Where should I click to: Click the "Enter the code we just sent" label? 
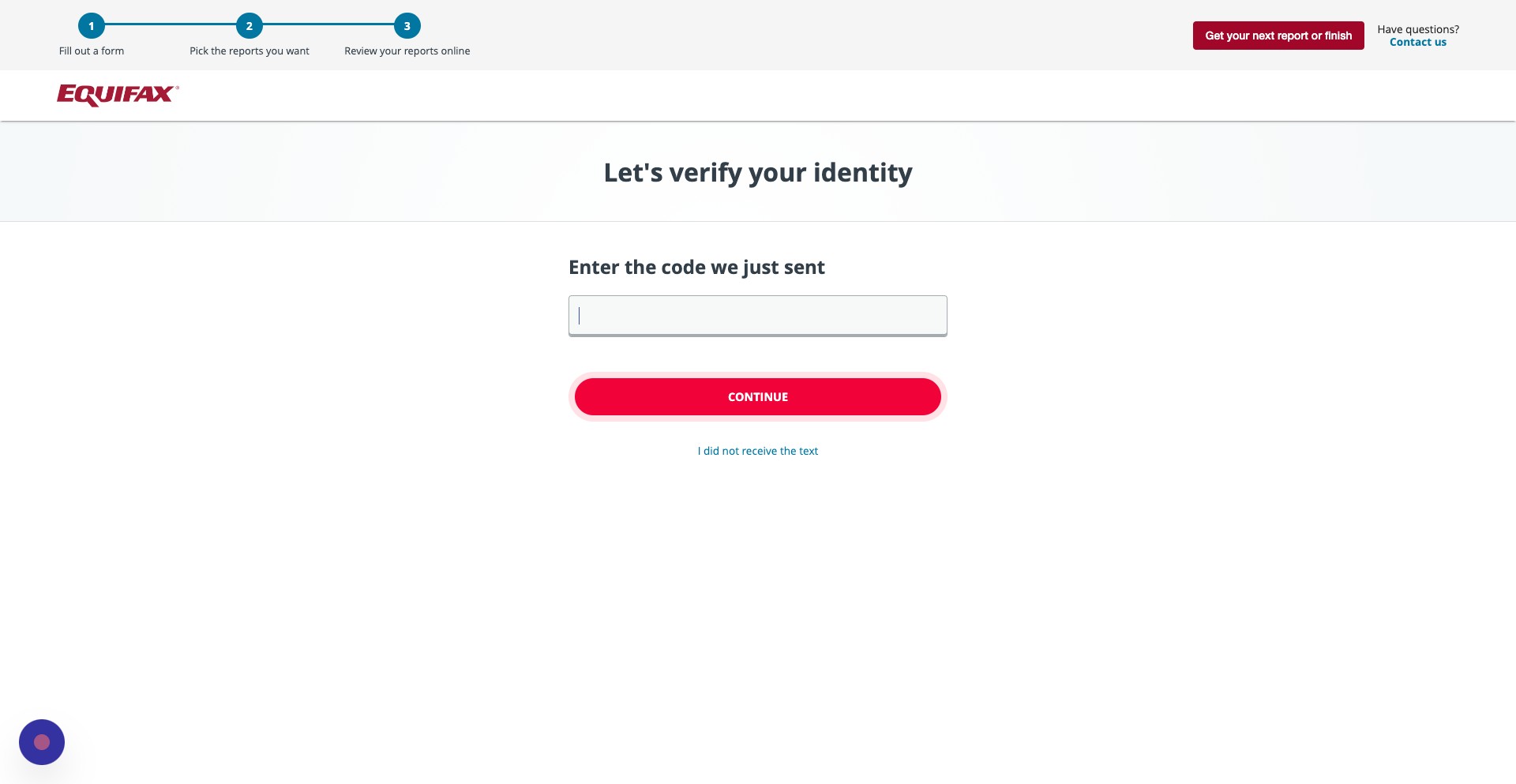[x=696, y=268]
